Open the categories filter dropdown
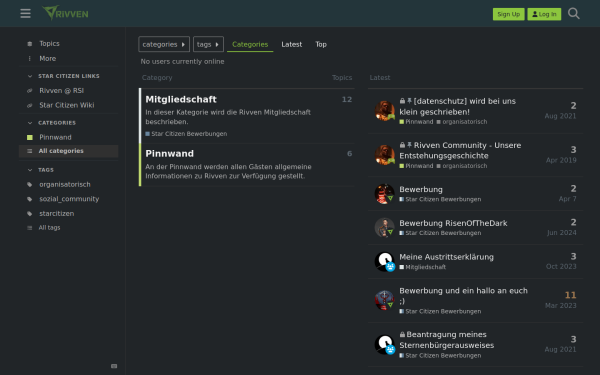 pyautogui.click(x=164, y=44)
